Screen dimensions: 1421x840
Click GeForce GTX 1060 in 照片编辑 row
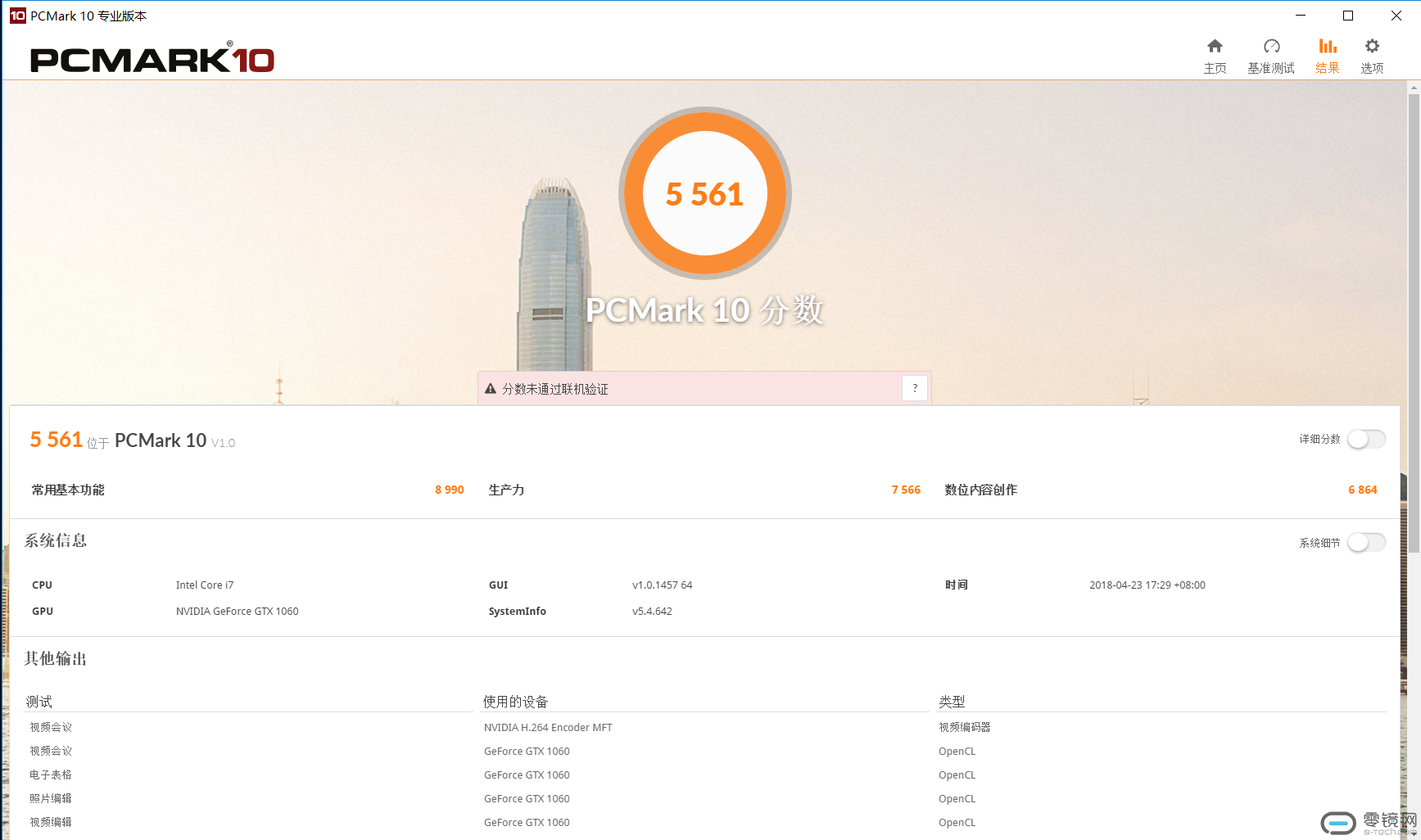pos(527,798)
